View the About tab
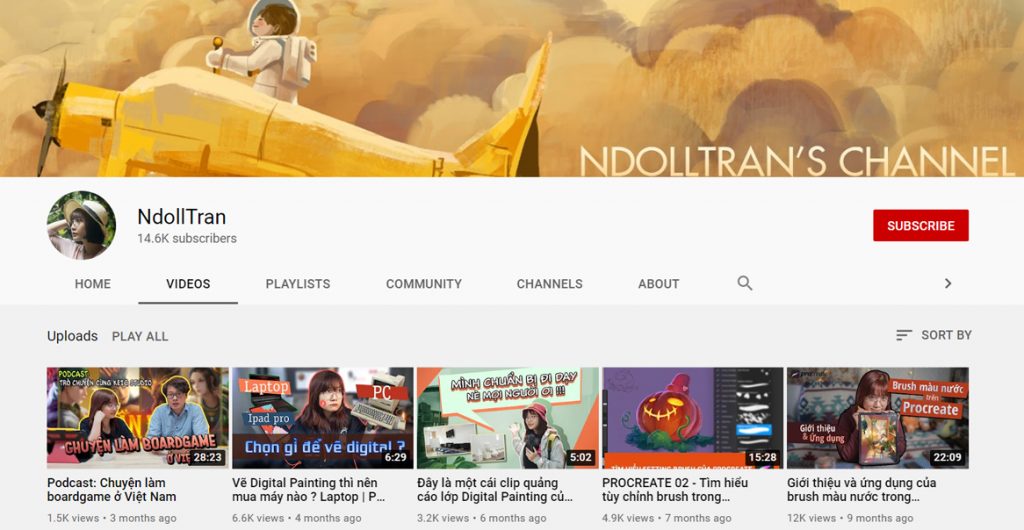The width and height of the screenshot is (1024, 530). (658, 284)
